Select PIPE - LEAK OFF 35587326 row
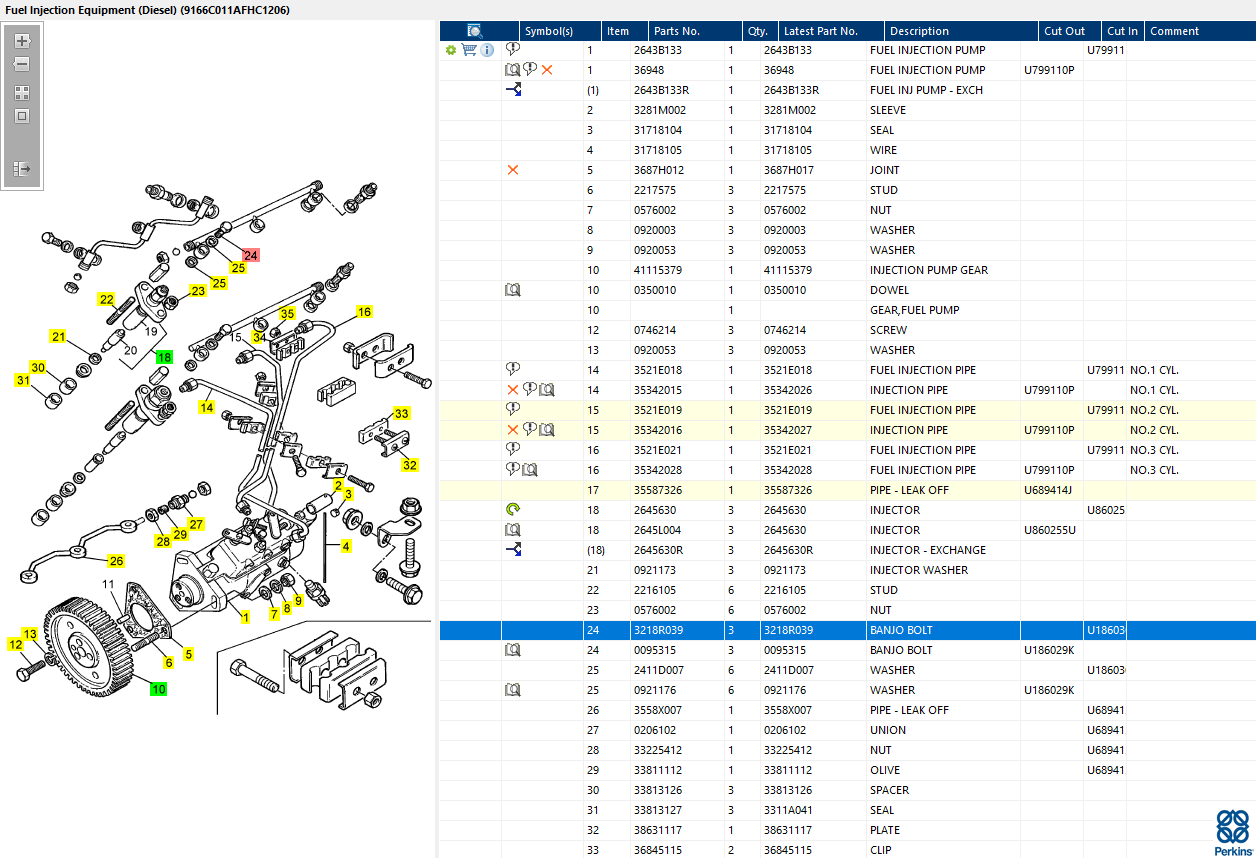This screenshot has width=1256, height=858. 848,490
